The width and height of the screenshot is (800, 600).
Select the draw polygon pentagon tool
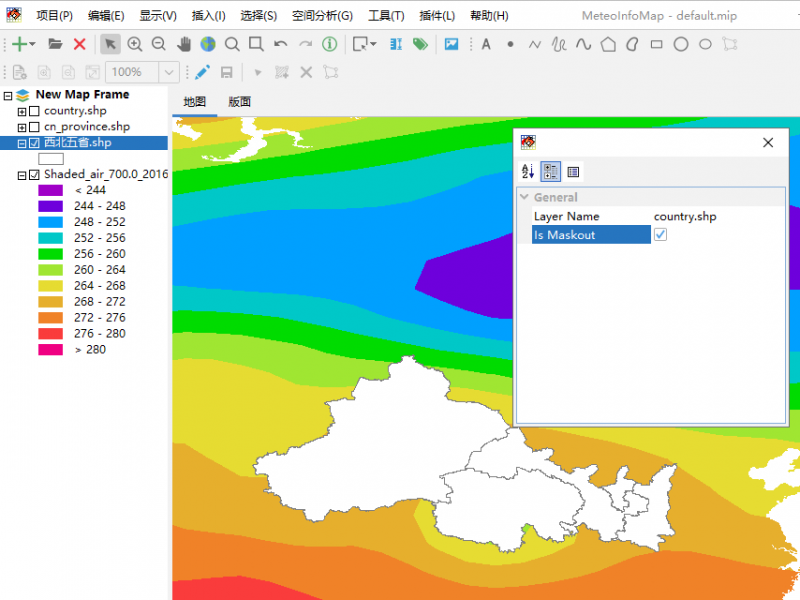pos(608,44)
